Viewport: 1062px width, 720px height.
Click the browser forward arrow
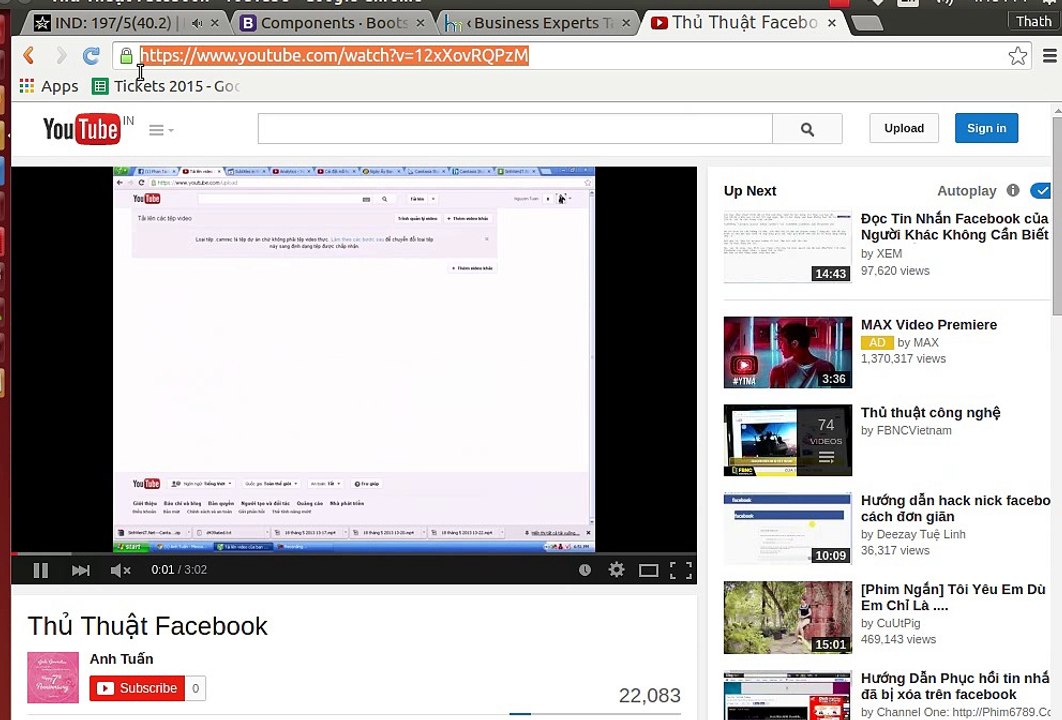[61, 55]
